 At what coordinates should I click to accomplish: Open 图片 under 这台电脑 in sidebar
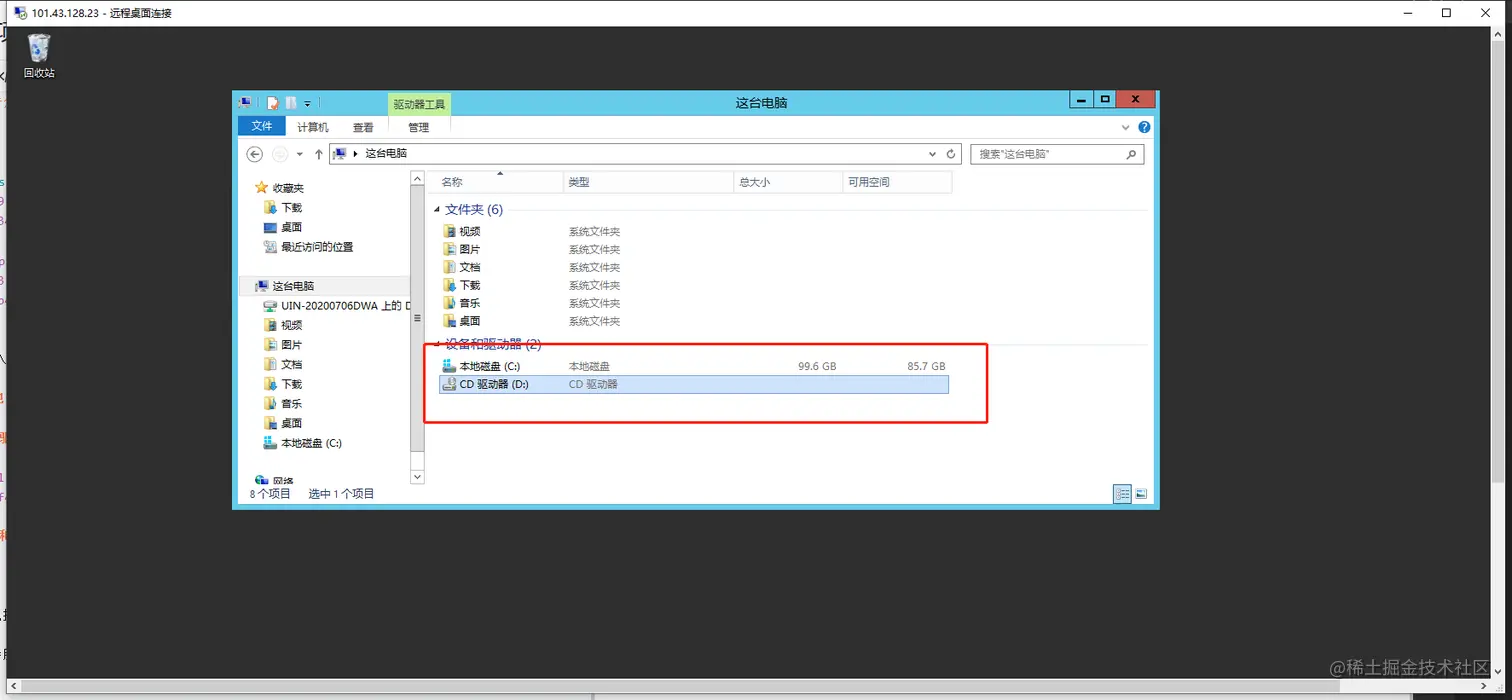coord(291,345)
